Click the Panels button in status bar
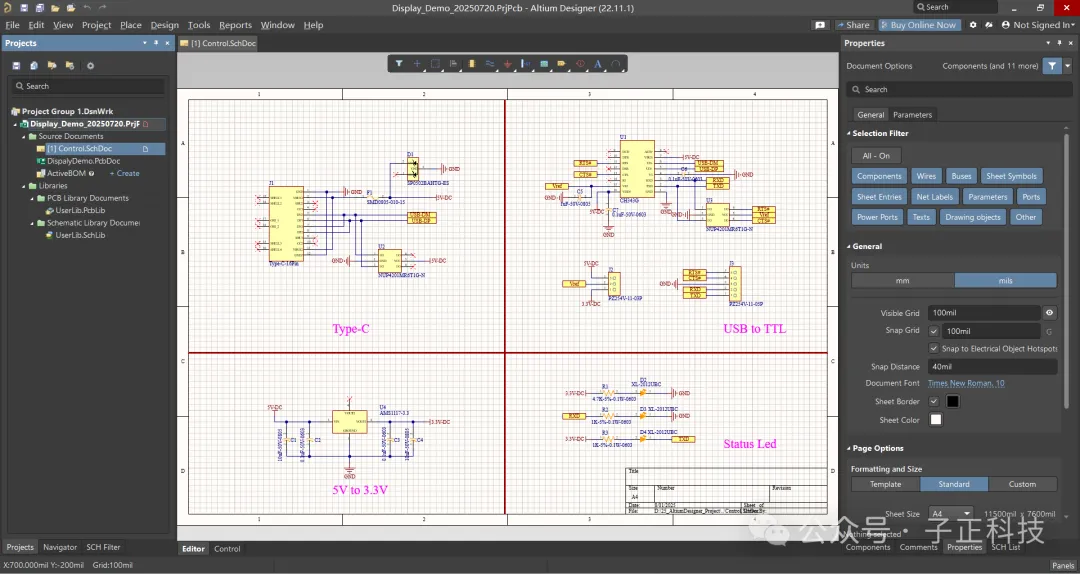 pyautogui.click(x=1063, y=565)
